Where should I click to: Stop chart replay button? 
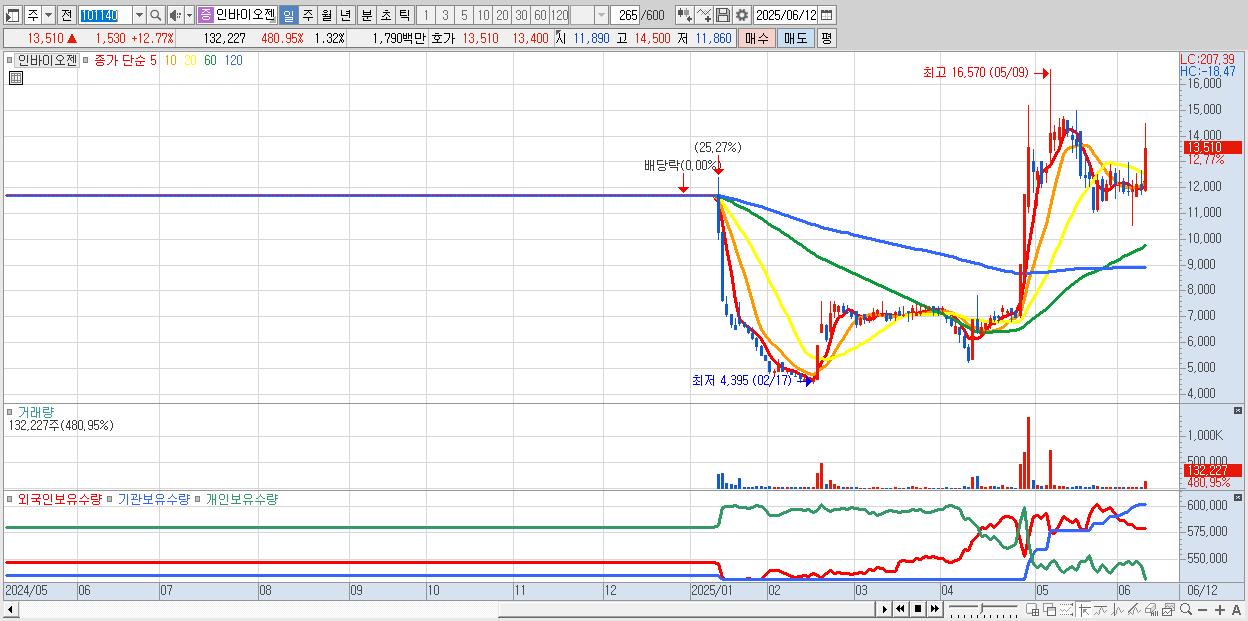pos(917,609)
